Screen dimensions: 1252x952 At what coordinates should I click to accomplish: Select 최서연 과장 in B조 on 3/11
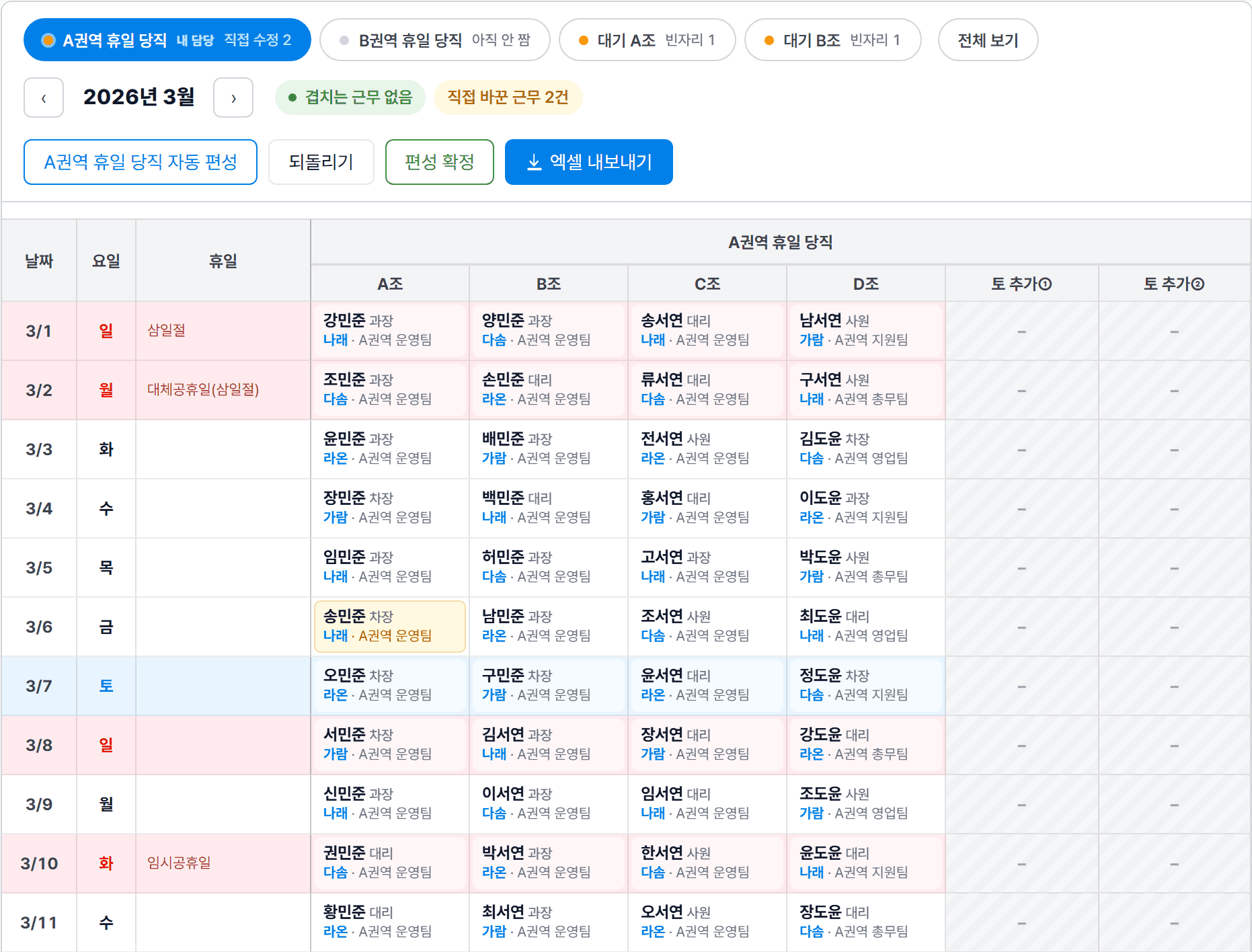(x=549, y=922)
